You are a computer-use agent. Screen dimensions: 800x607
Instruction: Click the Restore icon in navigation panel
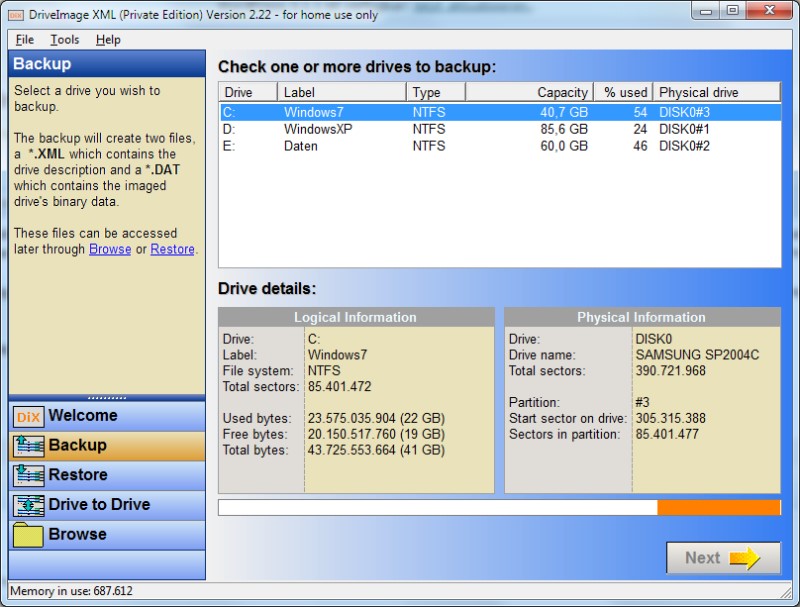pyautogui.click(x=28, y=475)
